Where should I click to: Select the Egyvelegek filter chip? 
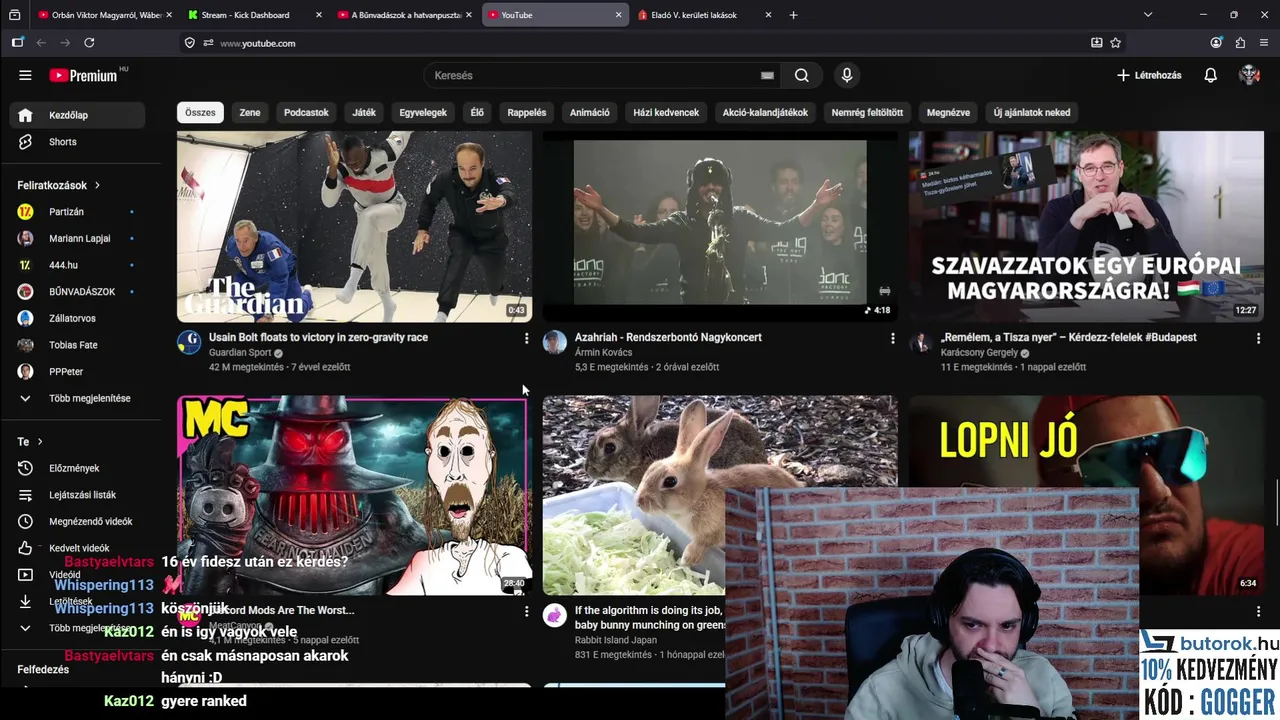coord(423,112)
